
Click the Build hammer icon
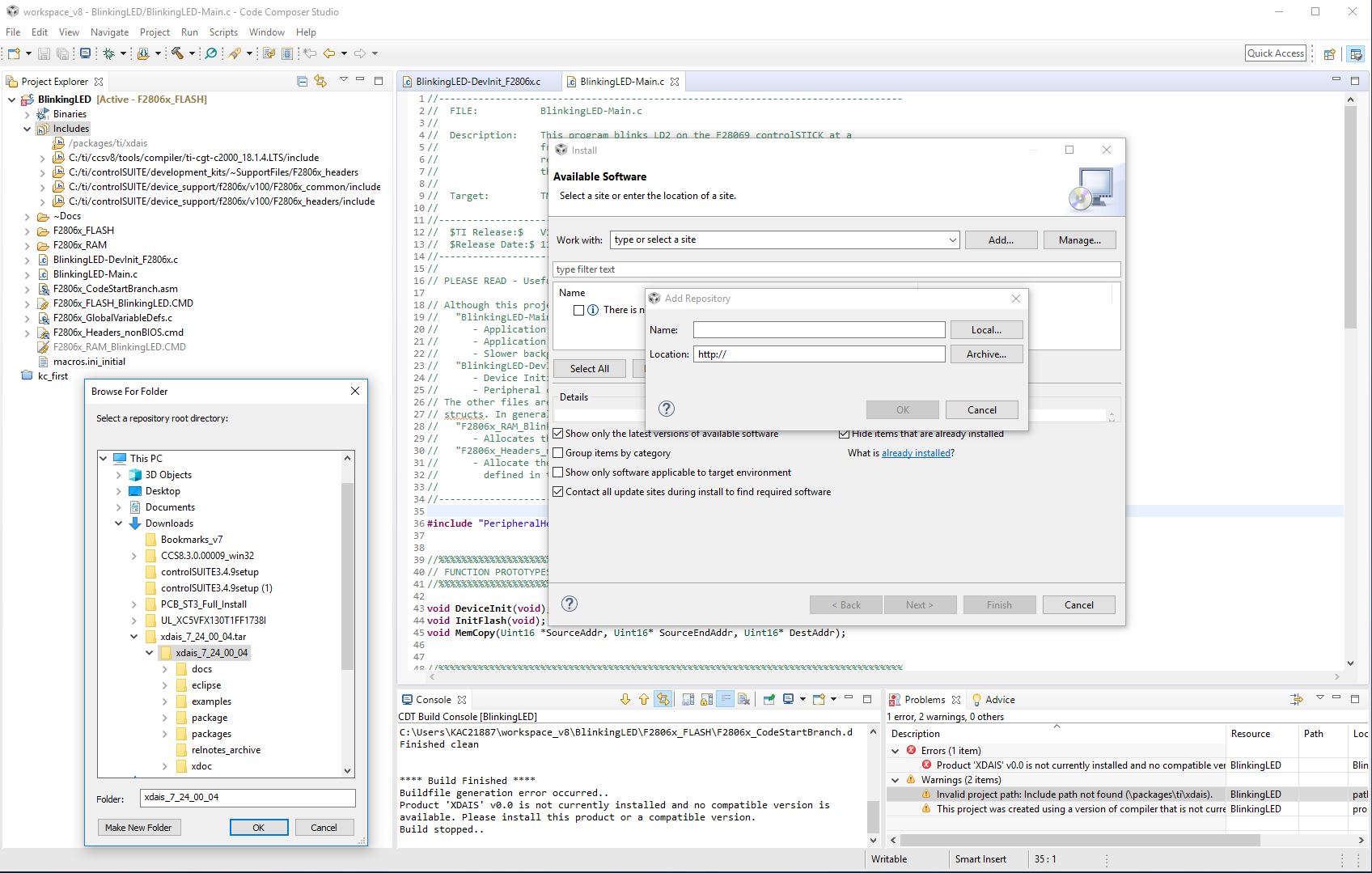tap(177, 53)
